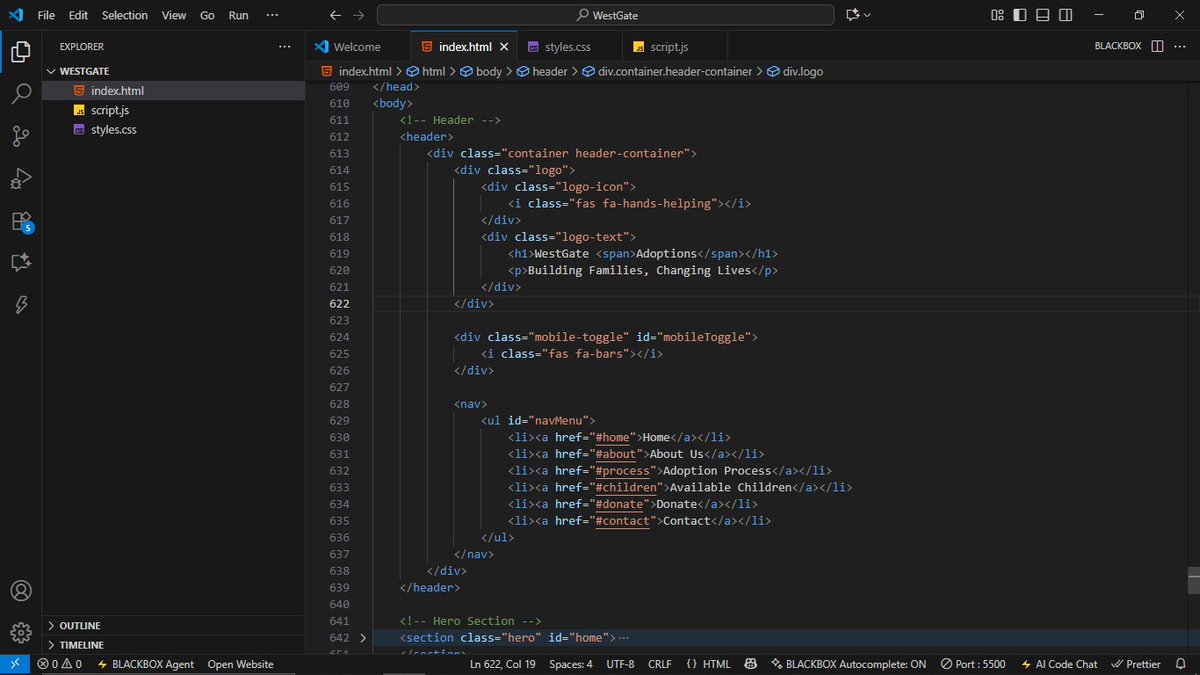This screenshot has width=1200, height=675.
Task: Select script.js in Explorer
Action: (110, 110)
